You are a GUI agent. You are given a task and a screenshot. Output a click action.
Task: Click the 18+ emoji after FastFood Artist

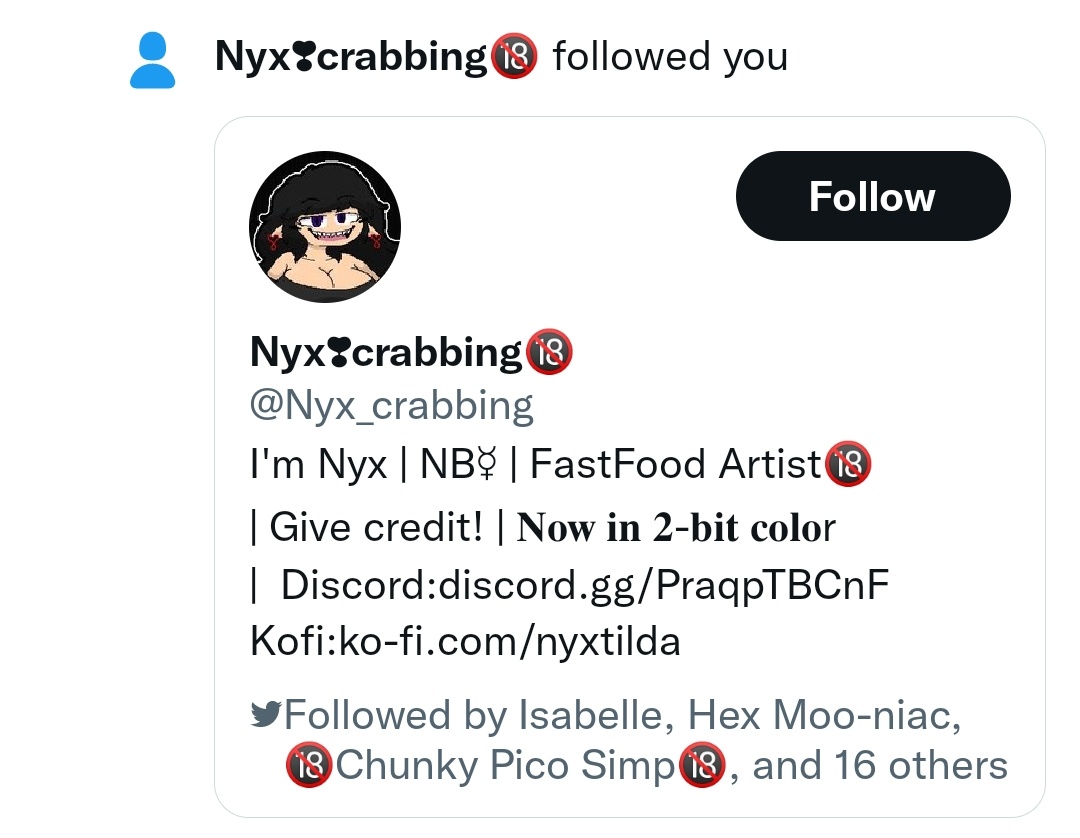849,464
